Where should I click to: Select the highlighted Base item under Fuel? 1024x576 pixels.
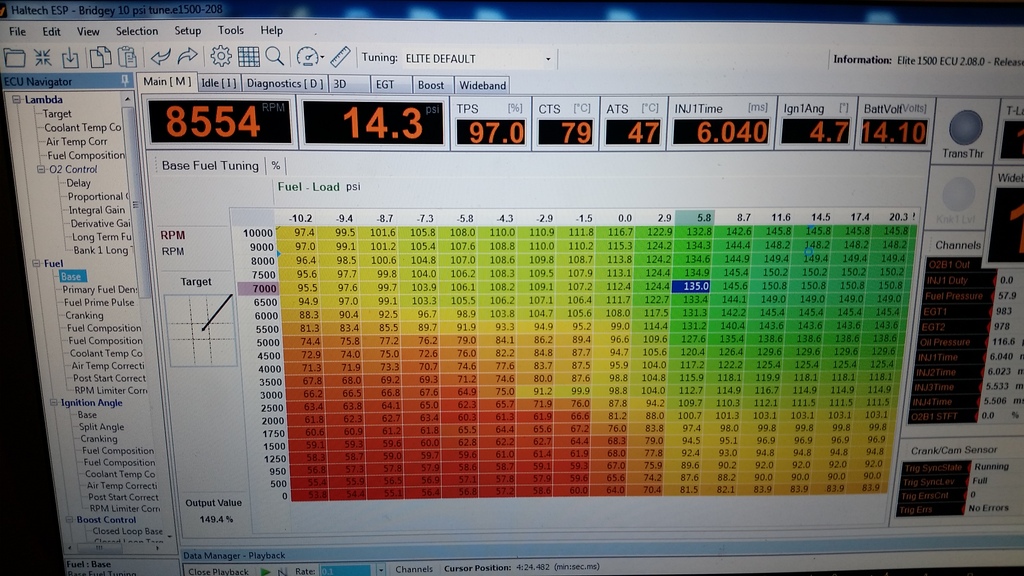[71, 276]
